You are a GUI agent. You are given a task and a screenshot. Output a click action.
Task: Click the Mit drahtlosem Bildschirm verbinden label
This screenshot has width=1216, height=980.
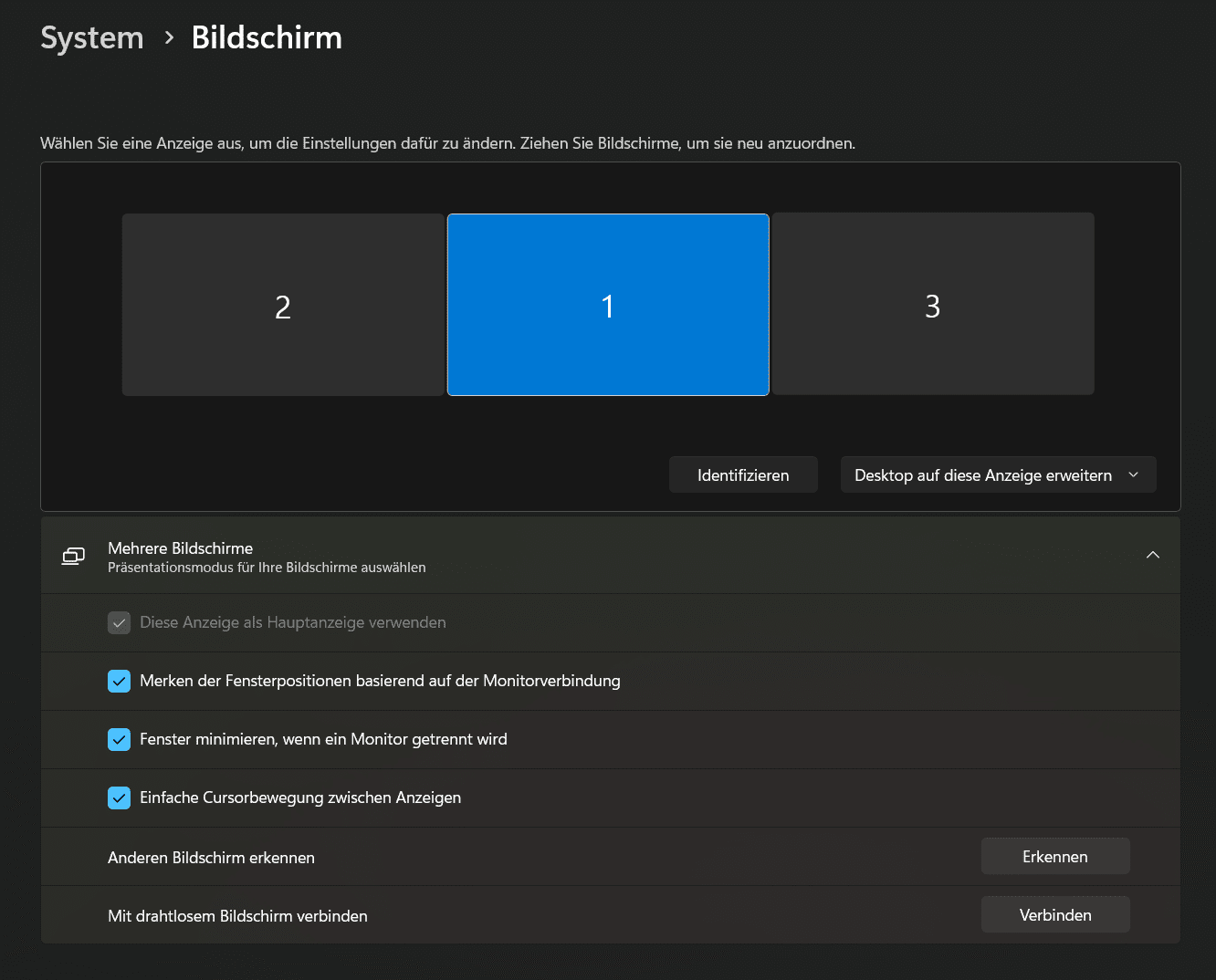tap(237, 916)
